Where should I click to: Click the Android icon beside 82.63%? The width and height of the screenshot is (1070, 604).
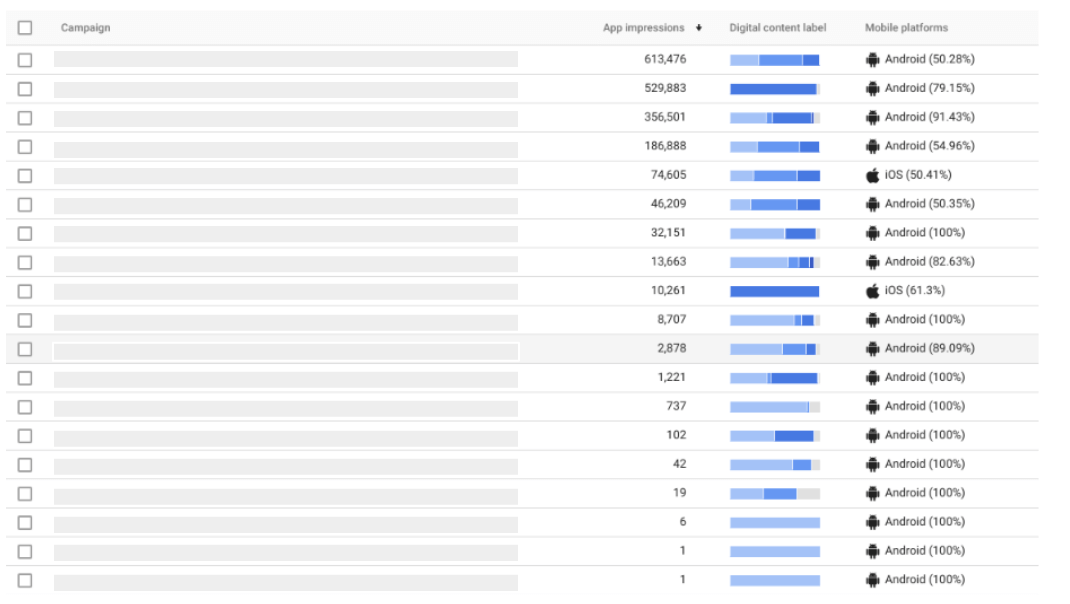coord(872,262)
